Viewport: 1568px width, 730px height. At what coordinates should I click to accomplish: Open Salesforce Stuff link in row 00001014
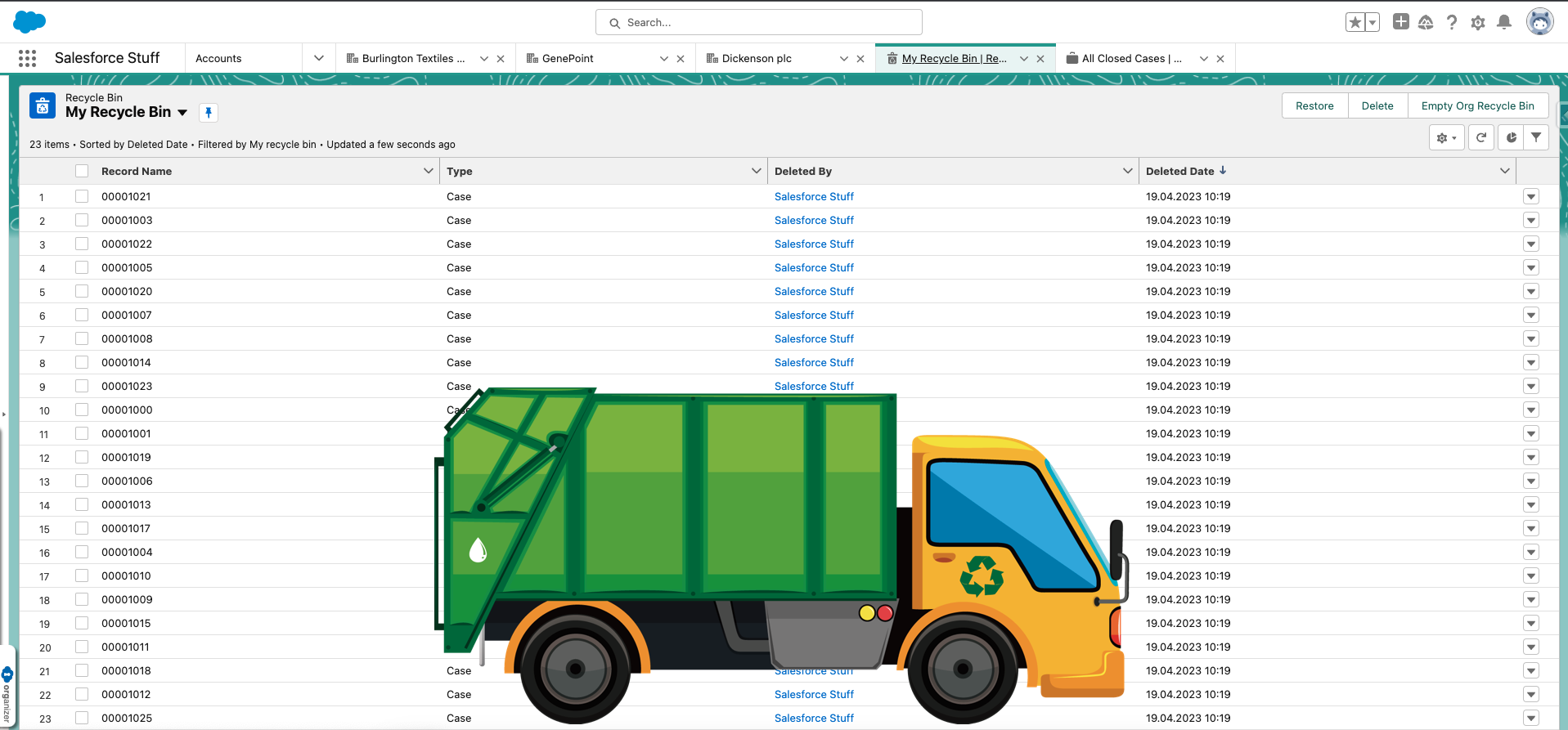pyautogui.click(x=814, y=362)
